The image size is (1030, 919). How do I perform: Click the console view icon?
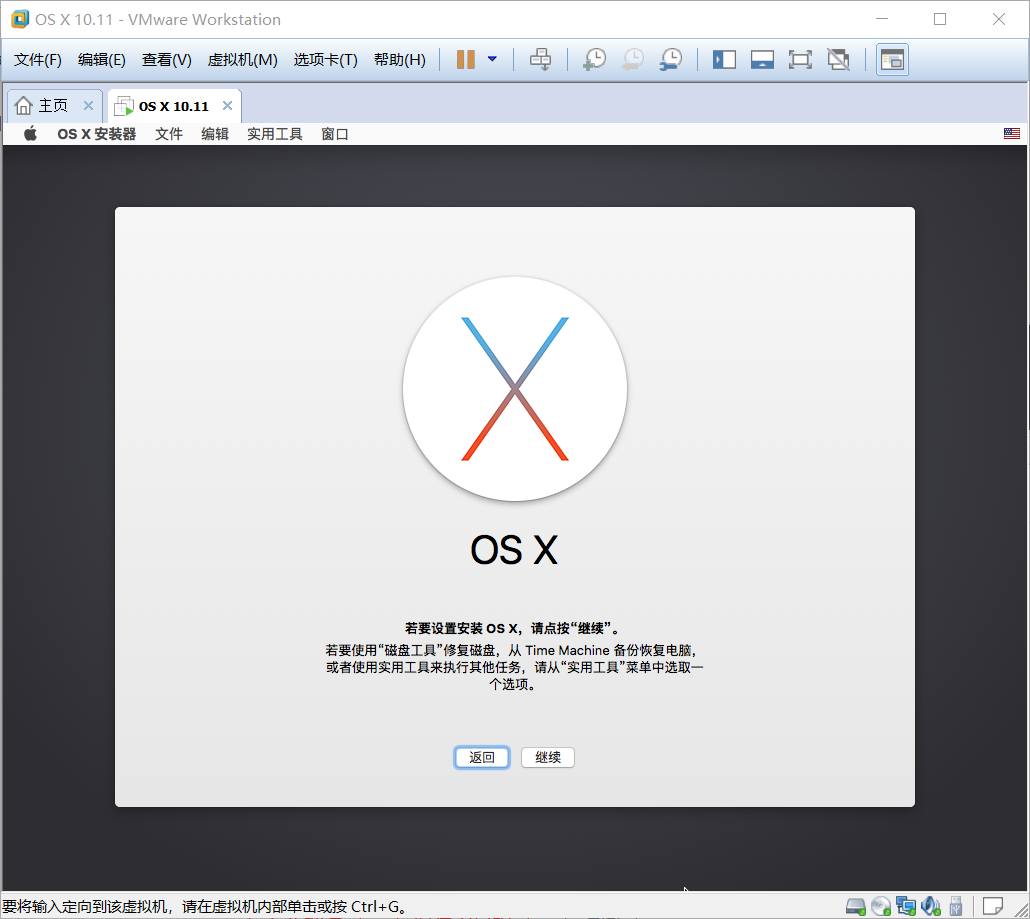(x=892, y=60)
